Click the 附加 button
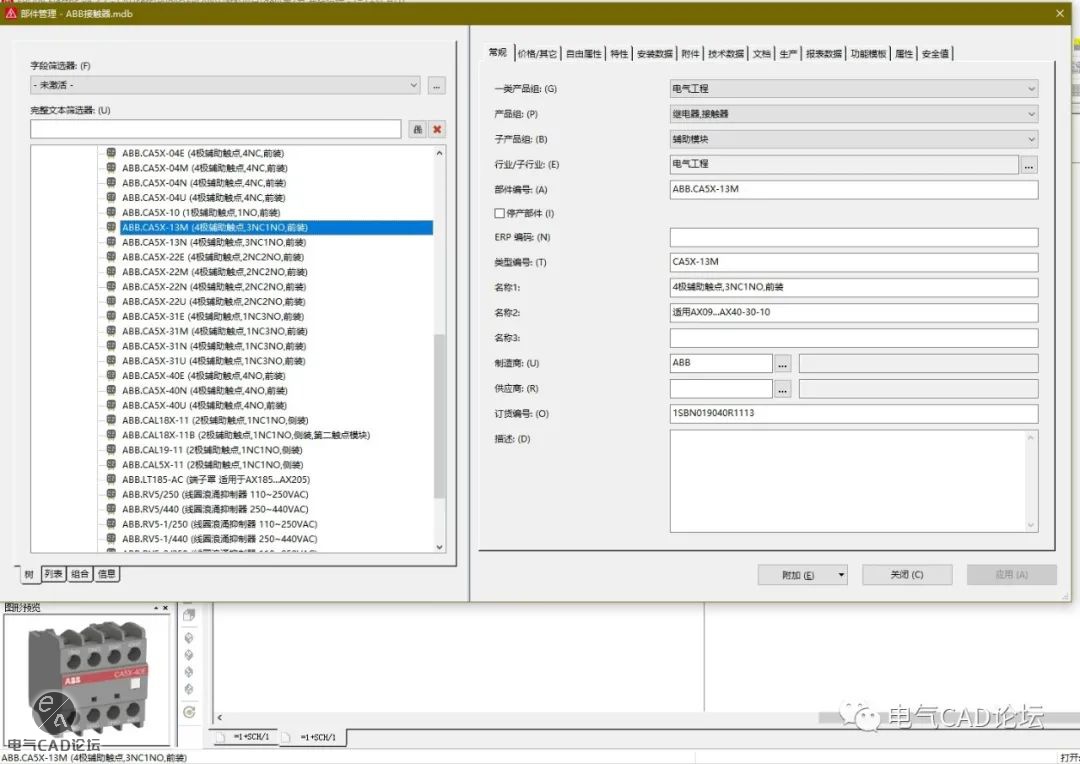Image resolution: width=1080 pixels, height=764 pixels. pyautogui.click(x=797, y=575)
